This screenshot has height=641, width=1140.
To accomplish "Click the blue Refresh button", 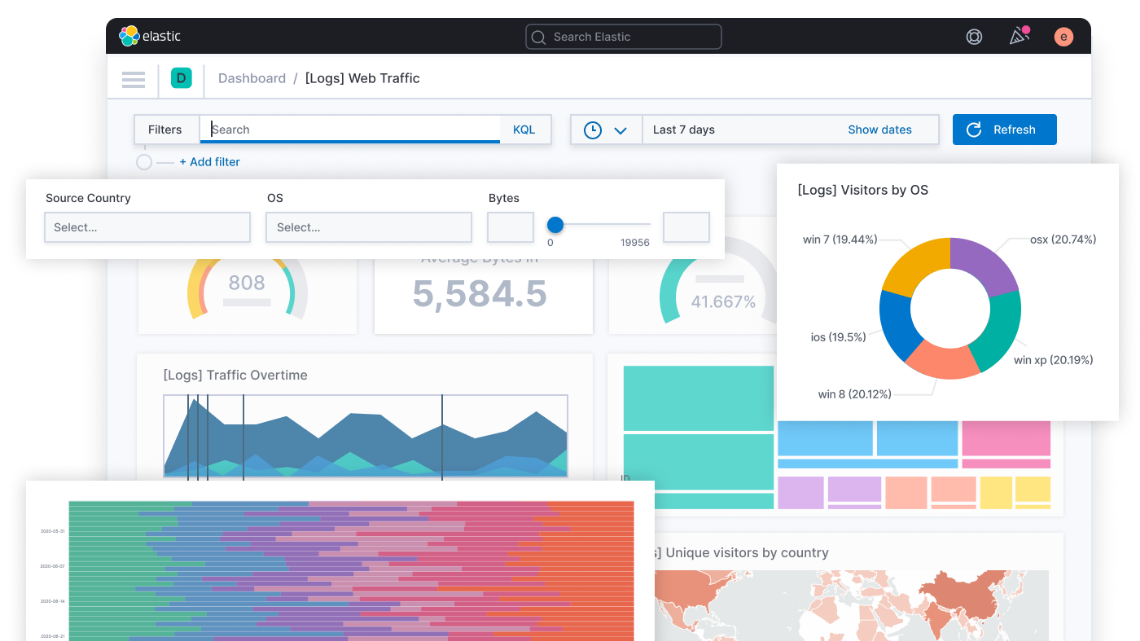I will tap(1004, 129).
